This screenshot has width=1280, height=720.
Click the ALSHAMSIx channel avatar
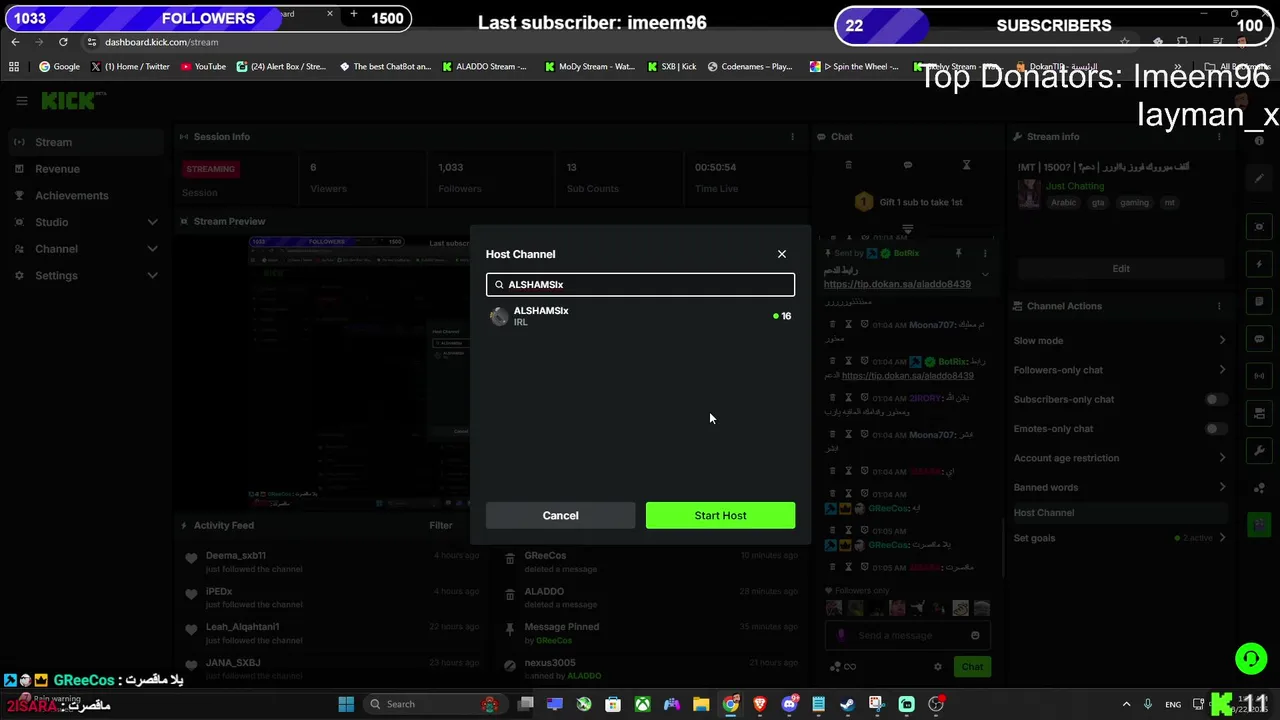point(499,317)
